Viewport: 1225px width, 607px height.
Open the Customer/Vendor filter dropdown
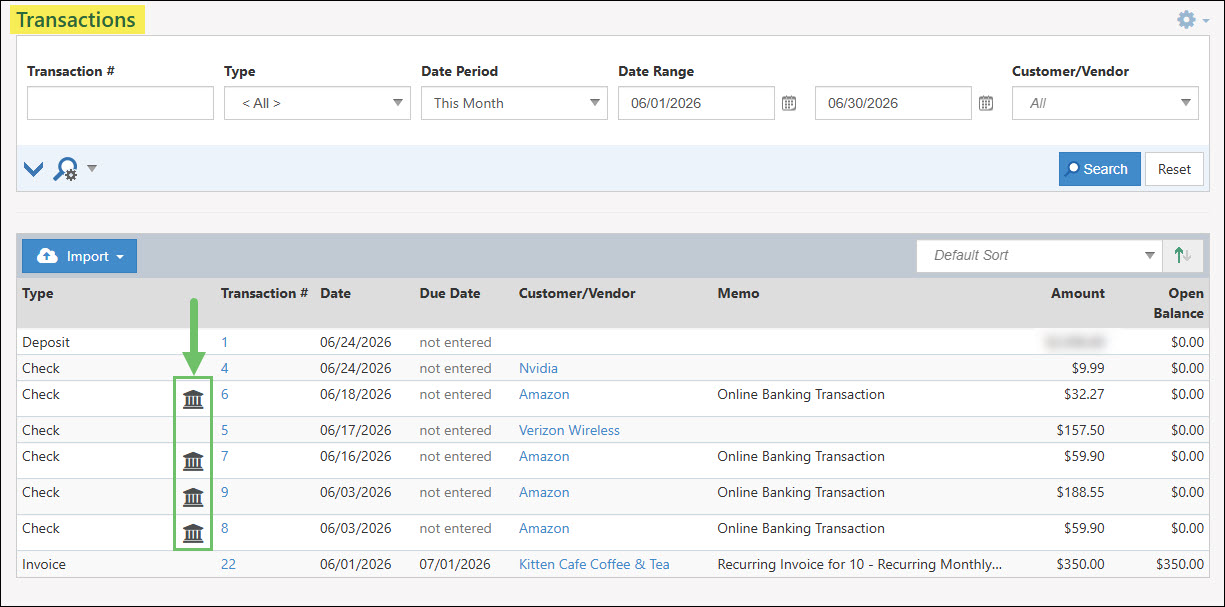(x=1105, y=103)
